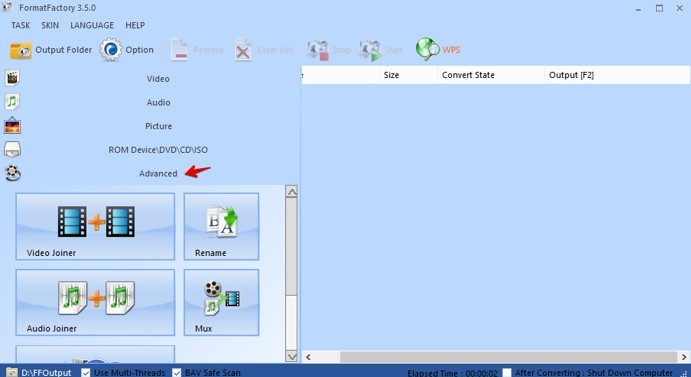Image resolution: width=691 pixels, height=377 pixels.
Task: Open the TASK menu
Action: (21, 25)
